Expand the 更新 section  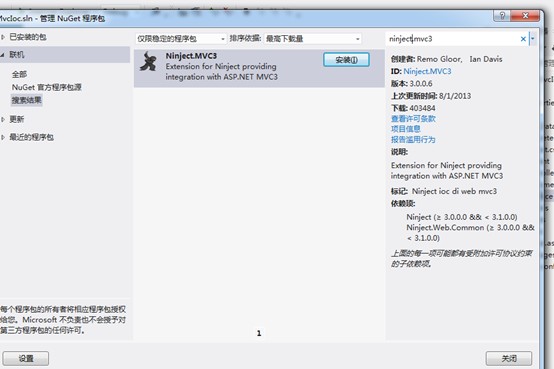(x=3, y=119)
